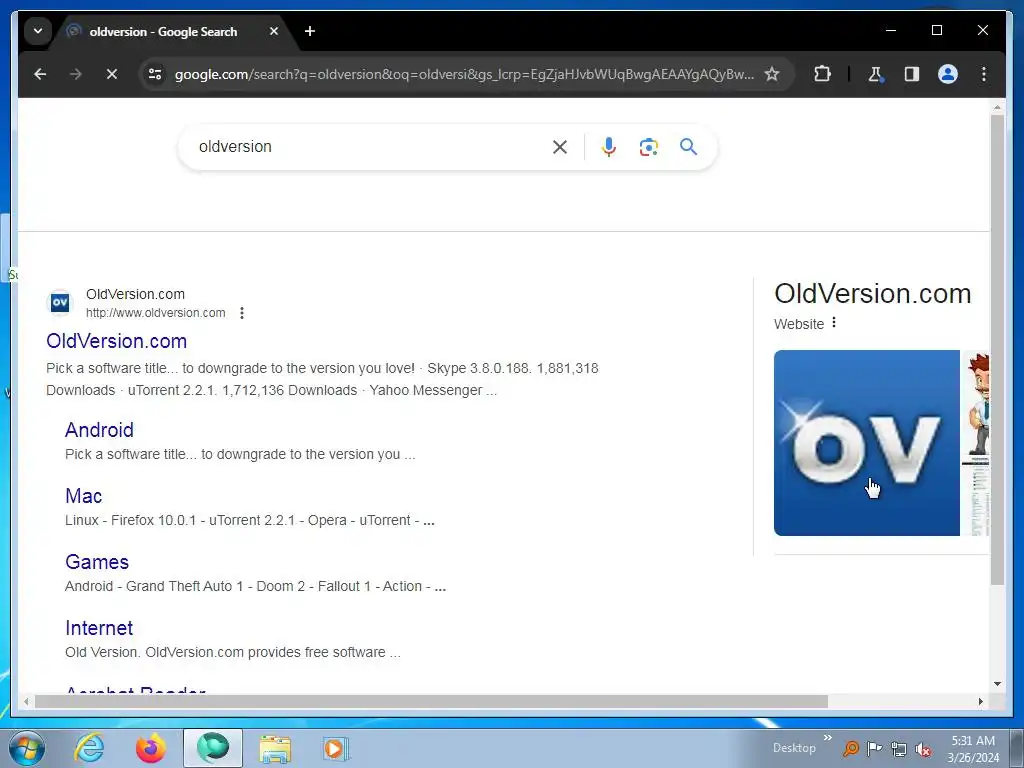The width and height of the screenshot is (1024, 768).
Task: Bookmark this page with the star icon
Action: click(x=772, y=74)
